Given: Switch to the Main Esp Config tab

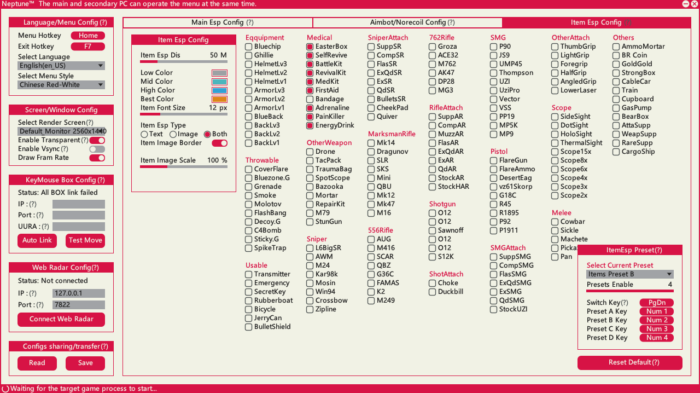Looking at the screenshot, I should pyautogui.click(x=218, y=22).
